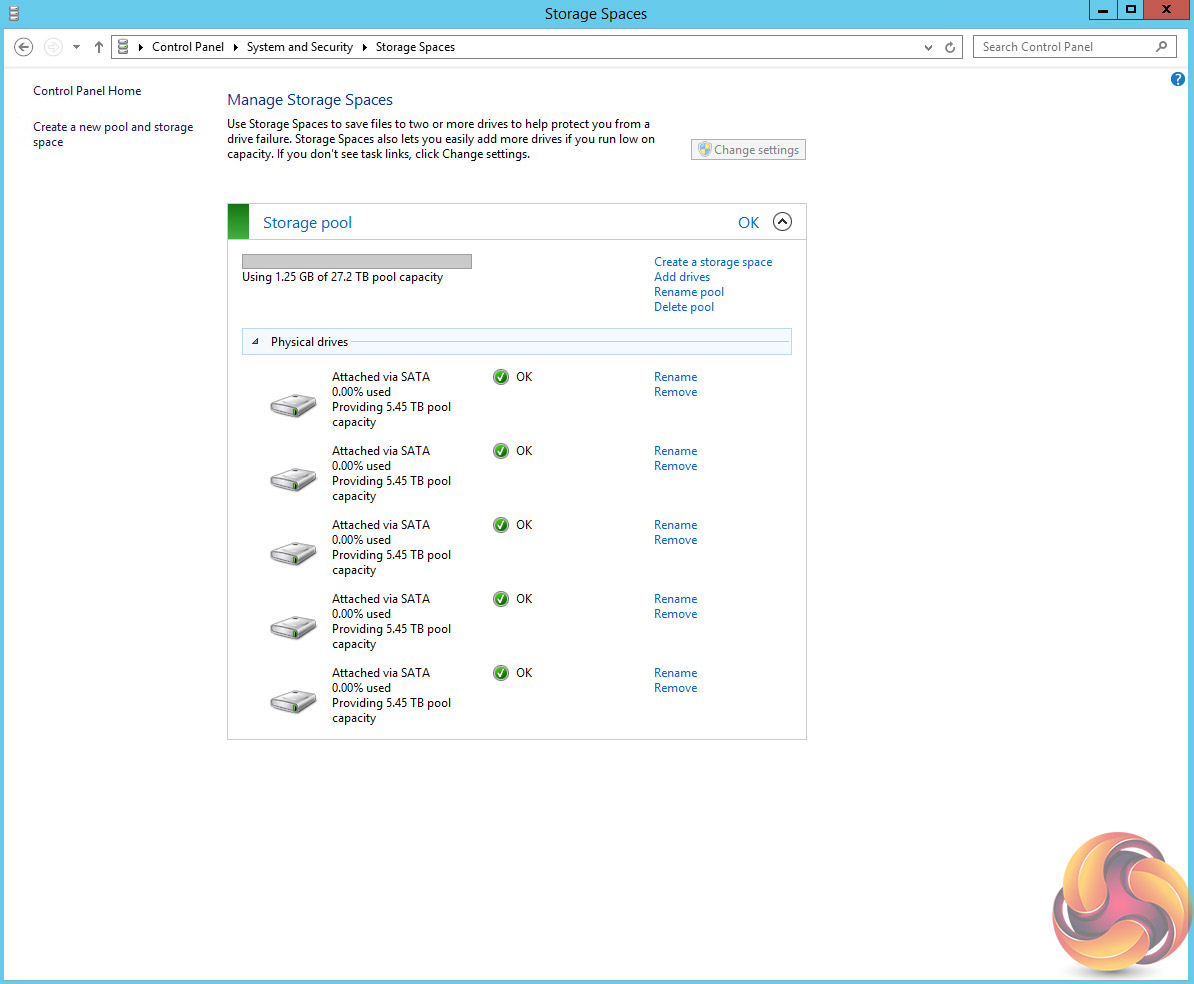Click the Storage pool heading
Viewport: 1194px width, 984px height.
pyautogui.click(x=308, y=222)
